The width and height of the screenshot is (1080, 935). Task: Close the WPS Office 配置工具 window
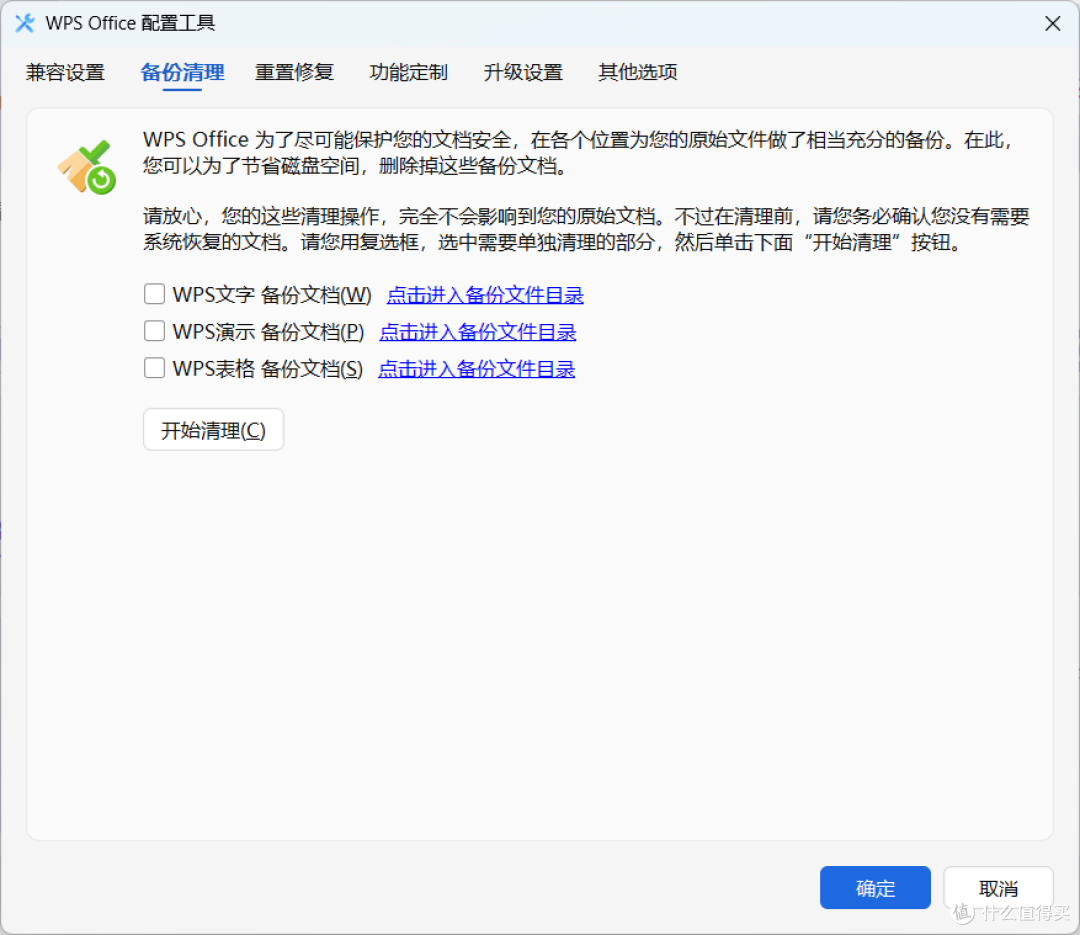point(1052,23)
